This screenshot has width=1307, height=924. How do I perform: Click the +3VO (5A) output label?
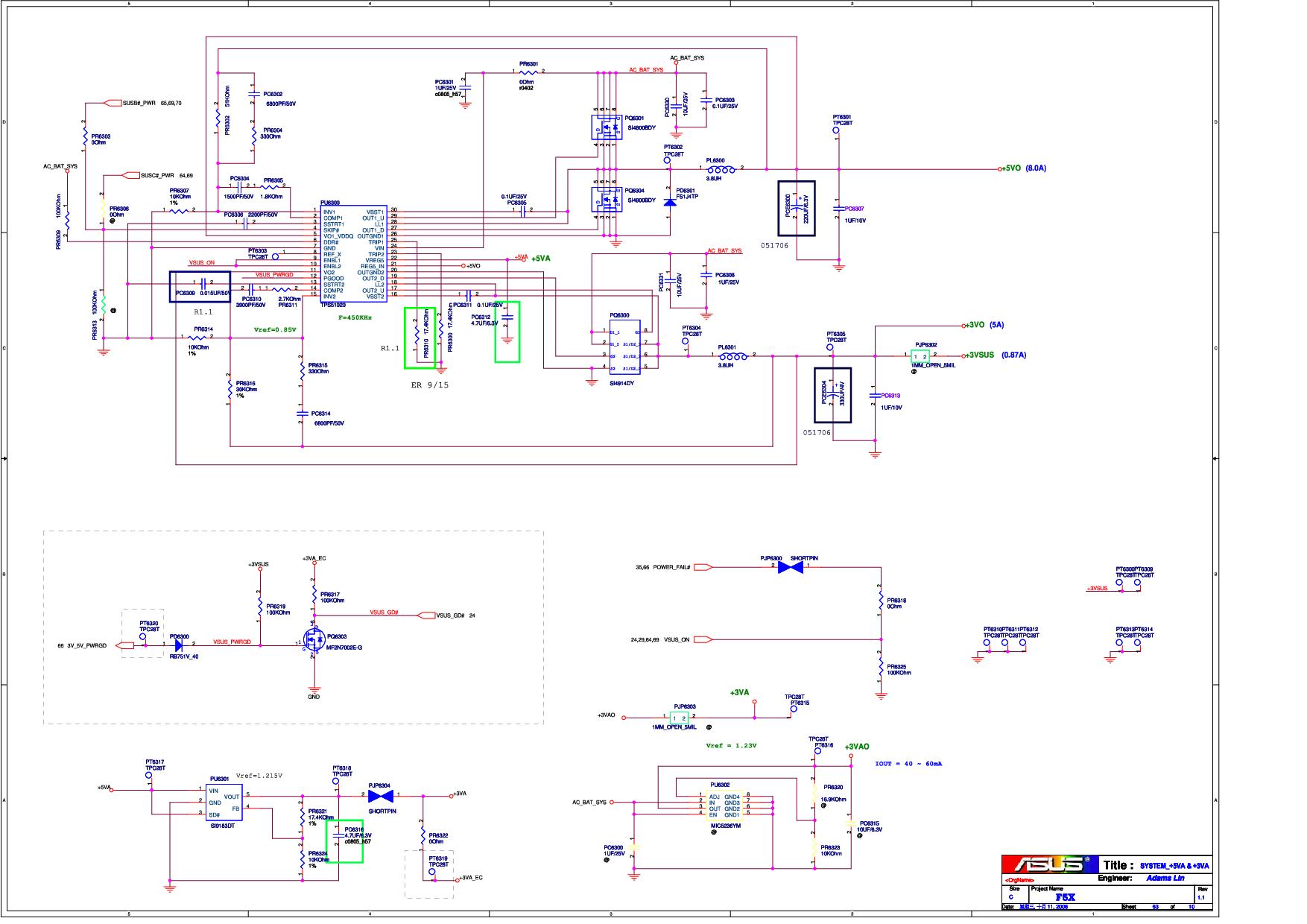click(984, 325)
